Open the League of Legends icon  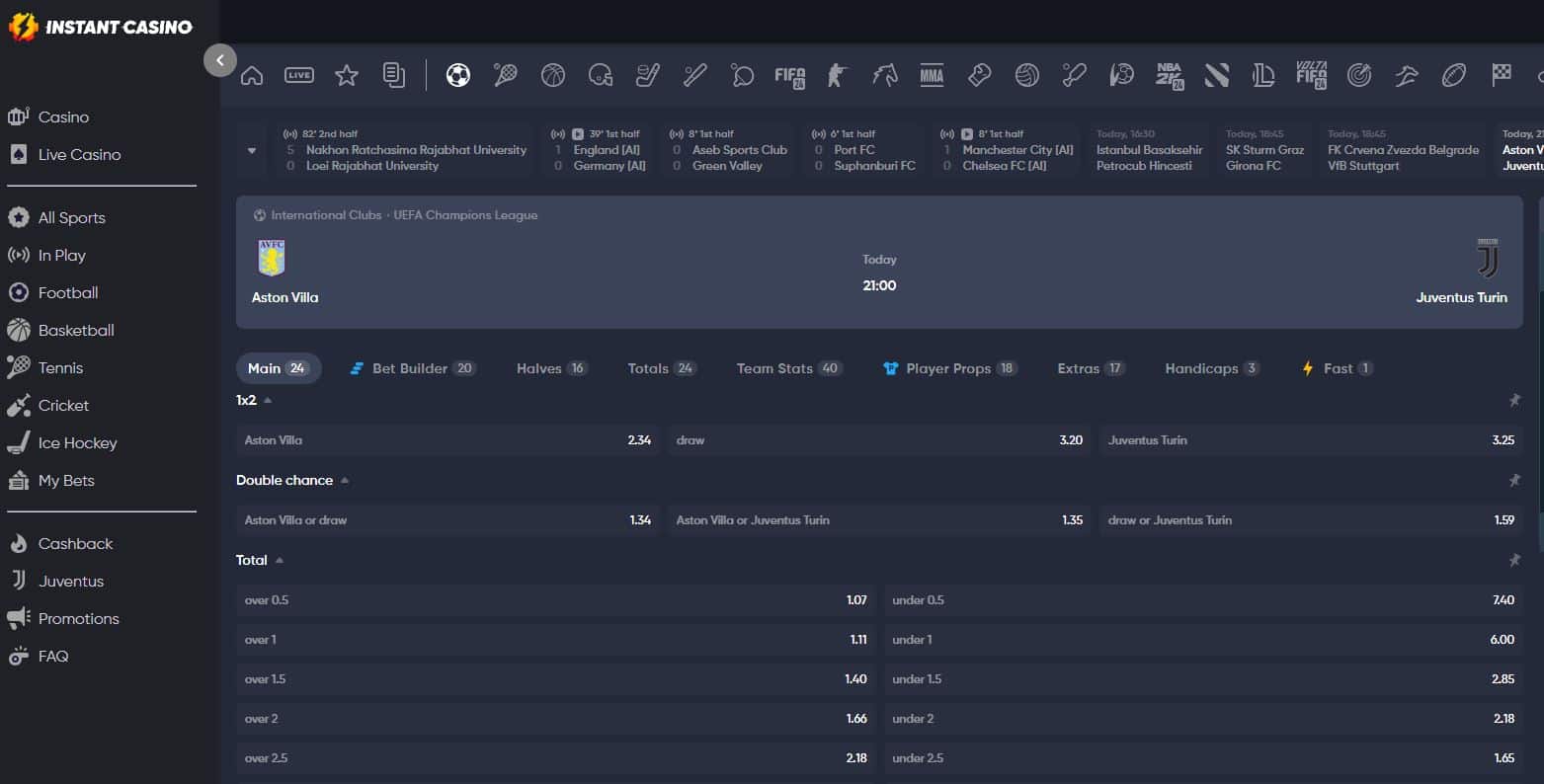click(1263, 75)
